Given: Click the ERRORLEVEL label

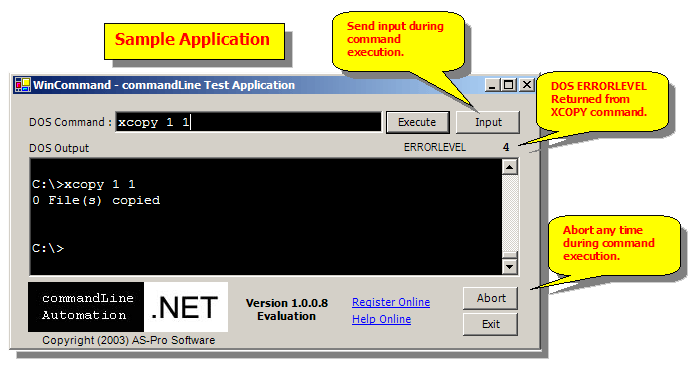Looking at the screenshot, I should (435, 147).
